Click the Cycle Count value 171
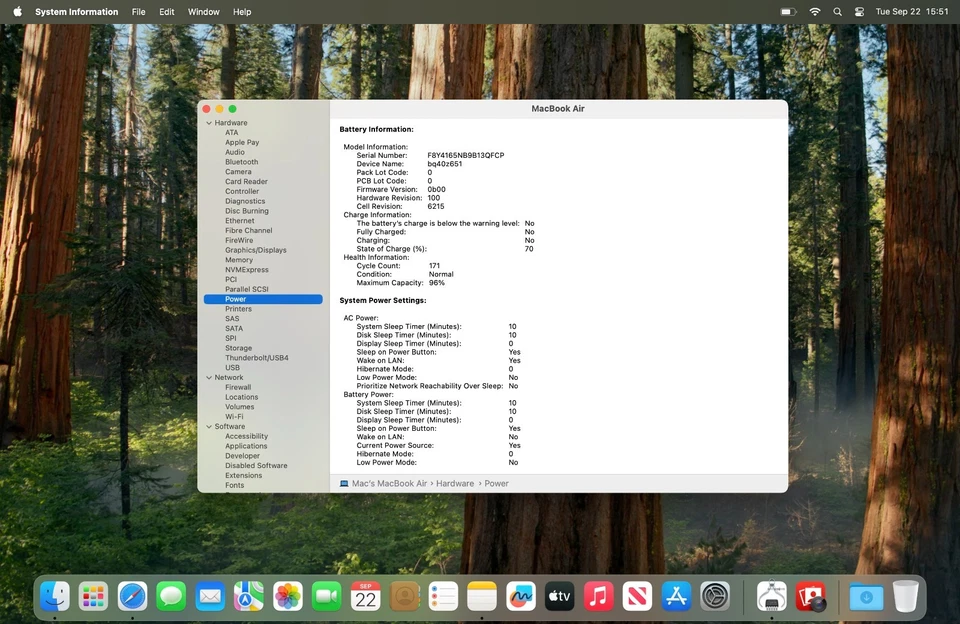960x624 pixels. point(434,266)
